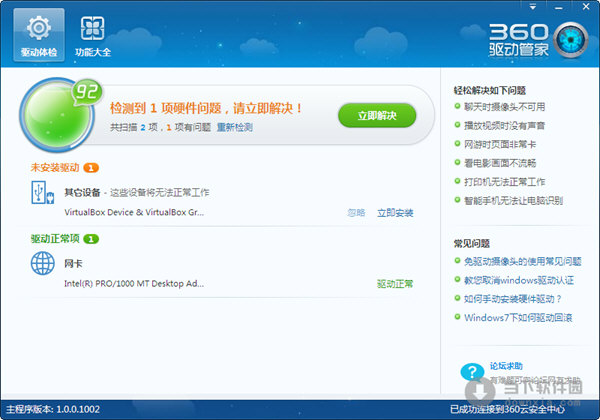
Task: Click the 网卡 device label
Action: [x=73, y=264]
